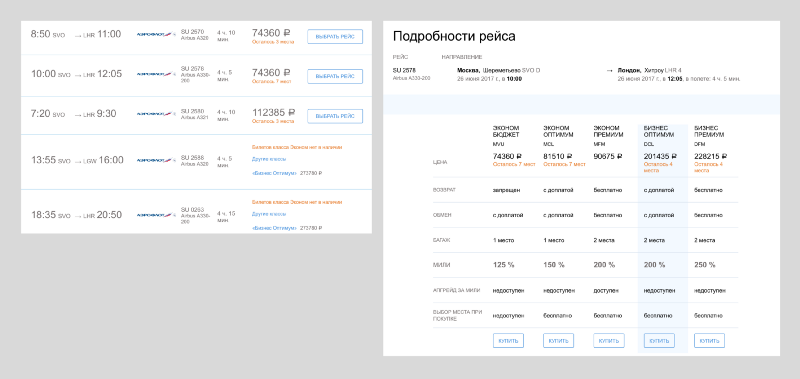800x379 pixels.
Task: Click the Aeroflot logo on the 7:20 flight
Action: (x=156, y=114)
